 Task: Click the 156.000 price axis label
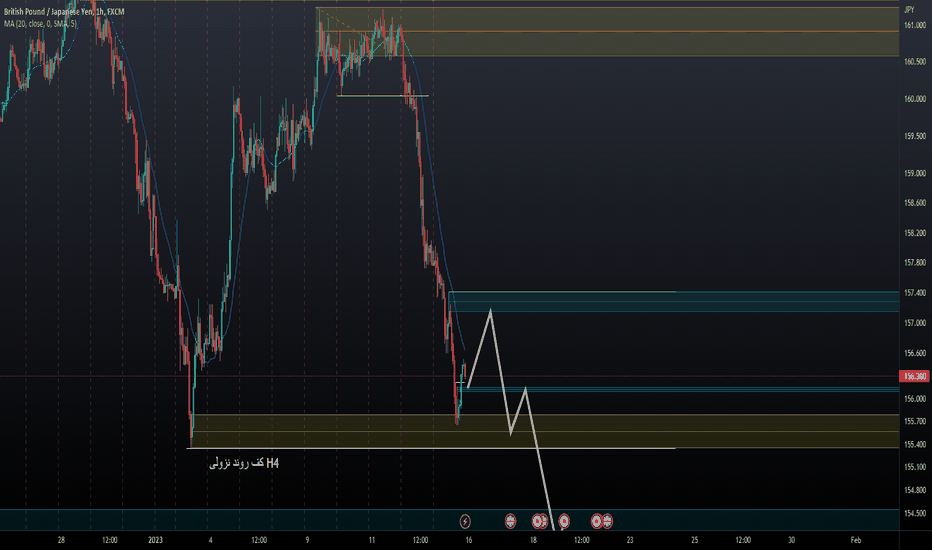(x=915, y=398)
